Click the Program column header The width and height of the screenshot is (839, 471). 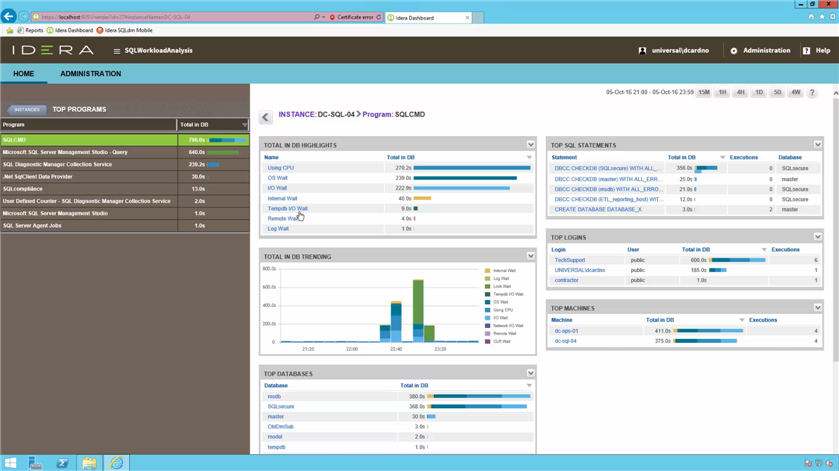88,125
